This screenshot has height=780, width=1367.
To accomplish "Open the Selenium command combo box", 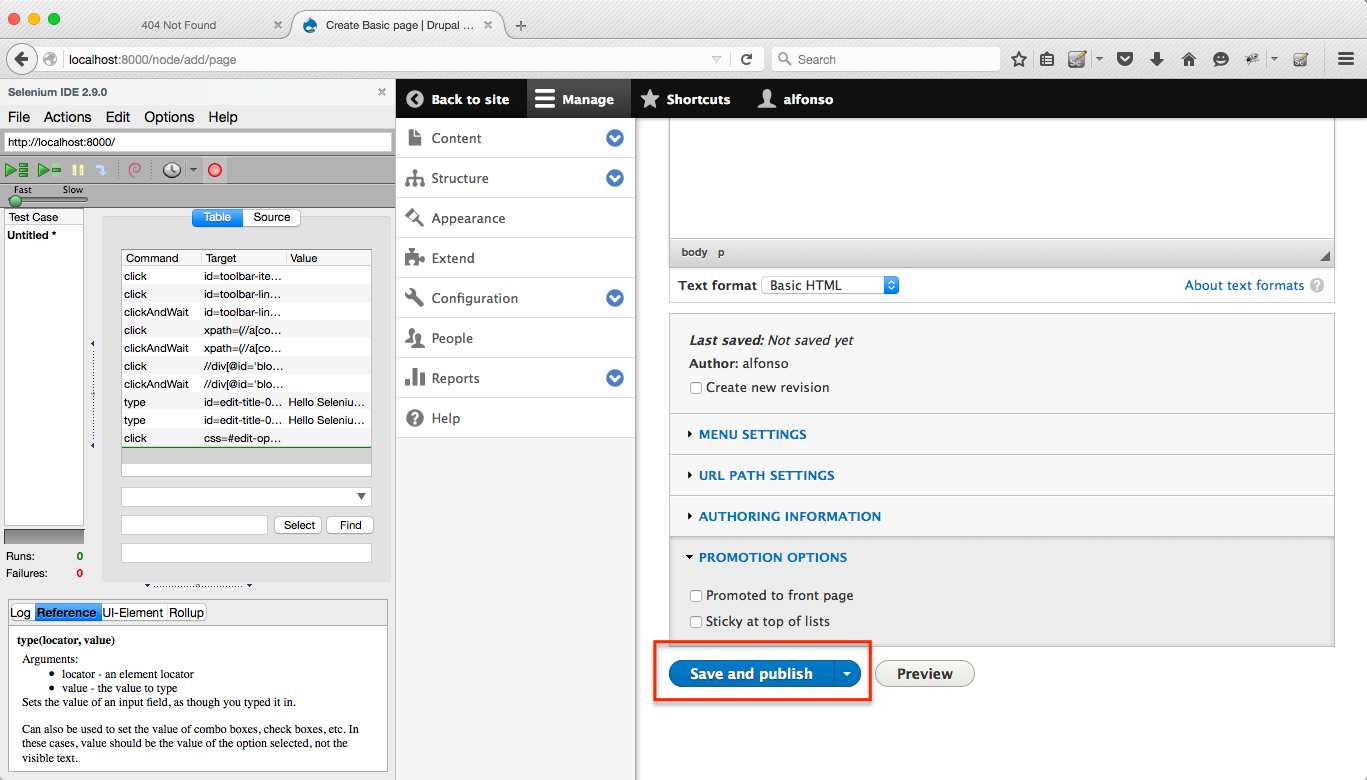I will click(x=246, y=497).
